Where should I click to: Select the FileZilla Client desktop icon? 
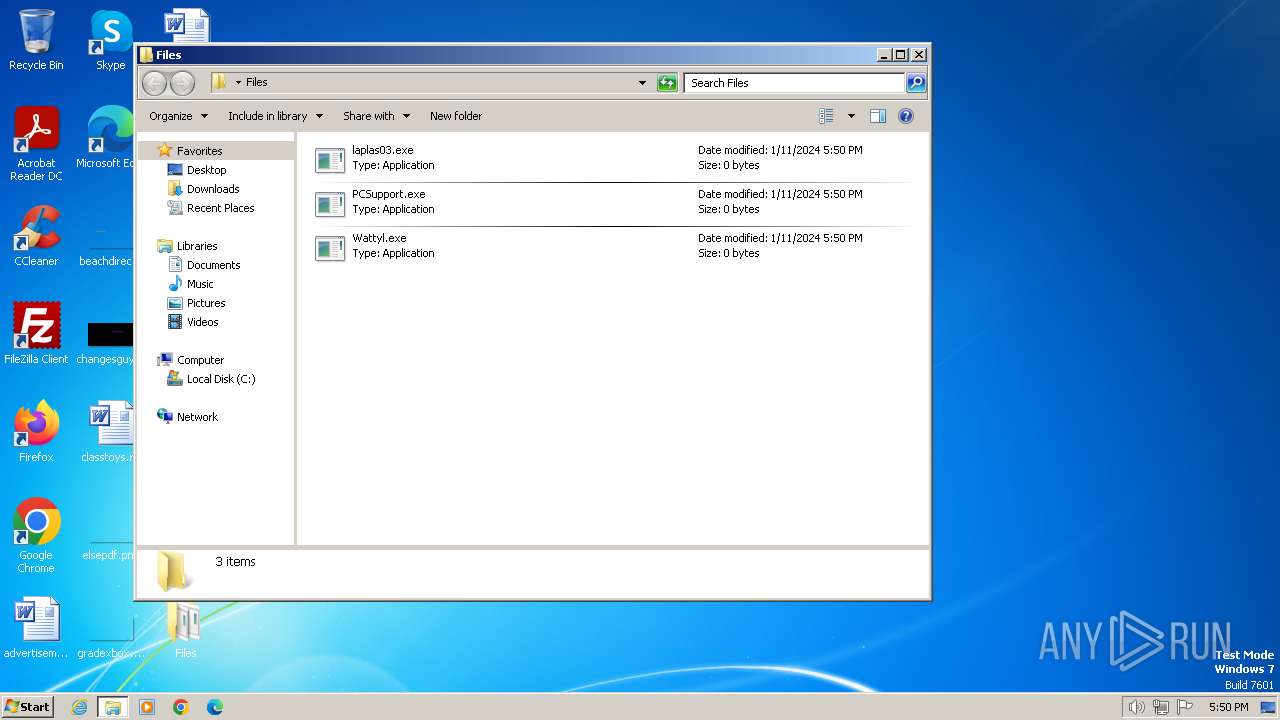tap(36, 334)
